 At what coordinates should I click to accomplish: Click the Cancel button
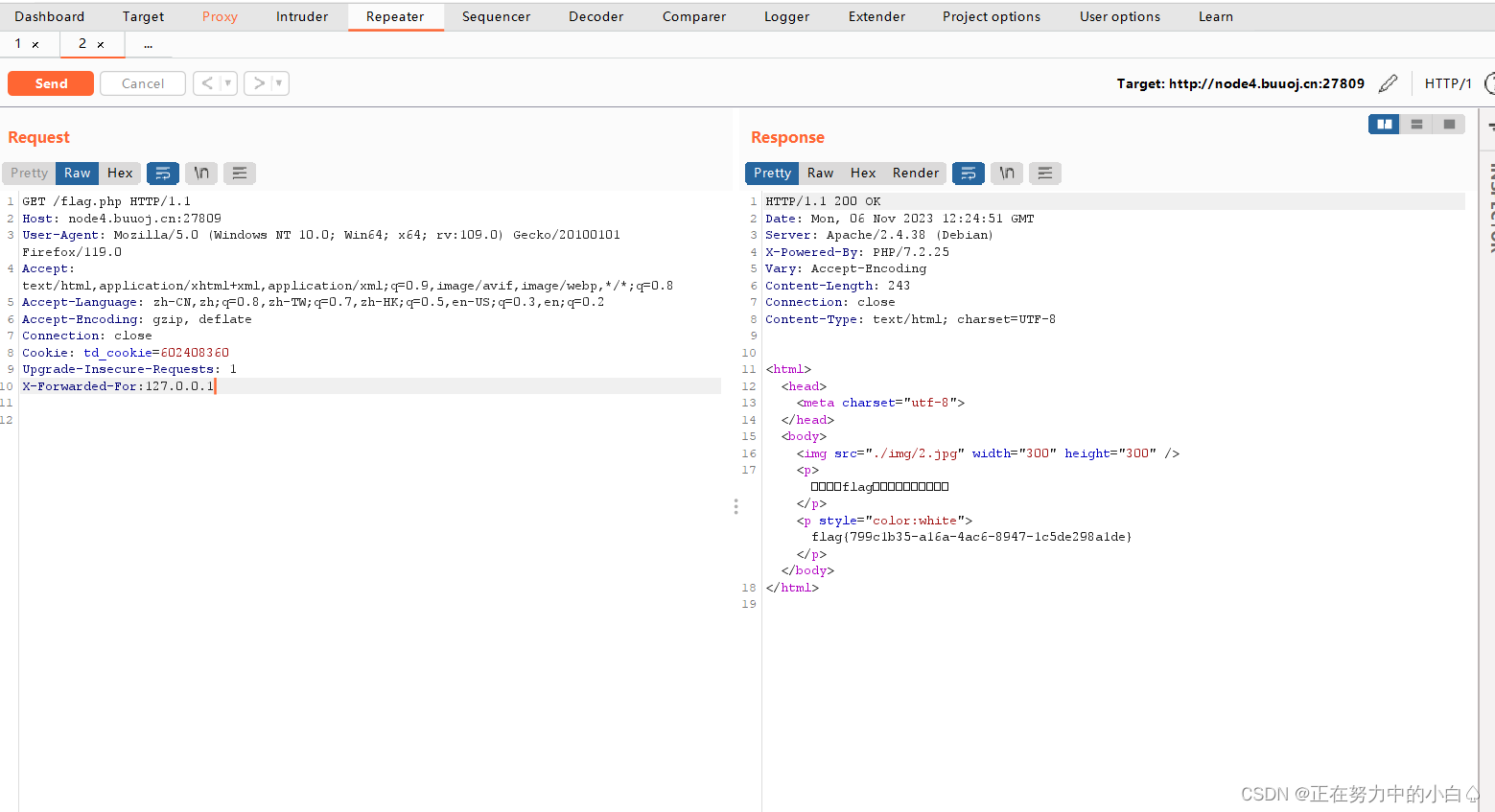click(143, 83)
